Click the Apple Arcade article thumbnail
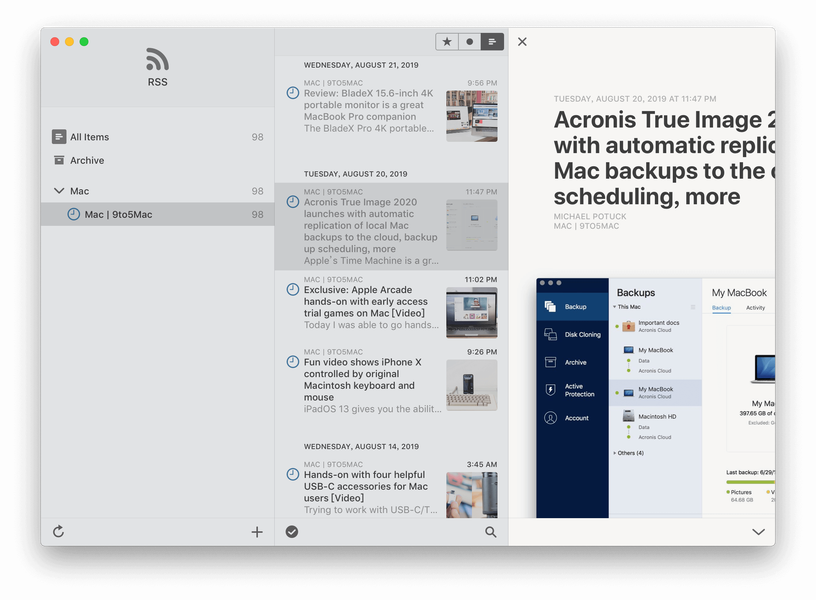 click(x=471, y=313)
